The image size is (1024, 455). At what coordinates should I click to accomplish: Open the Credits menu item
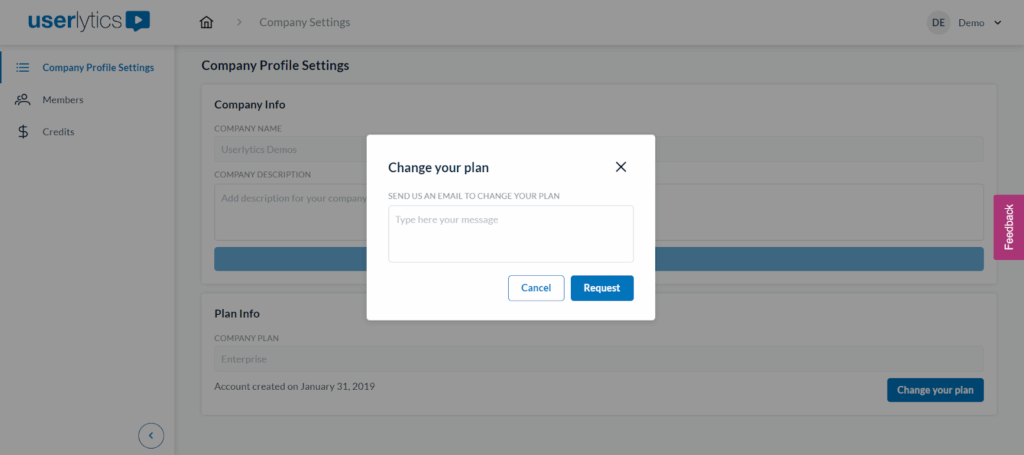click(x=58, y=132)
